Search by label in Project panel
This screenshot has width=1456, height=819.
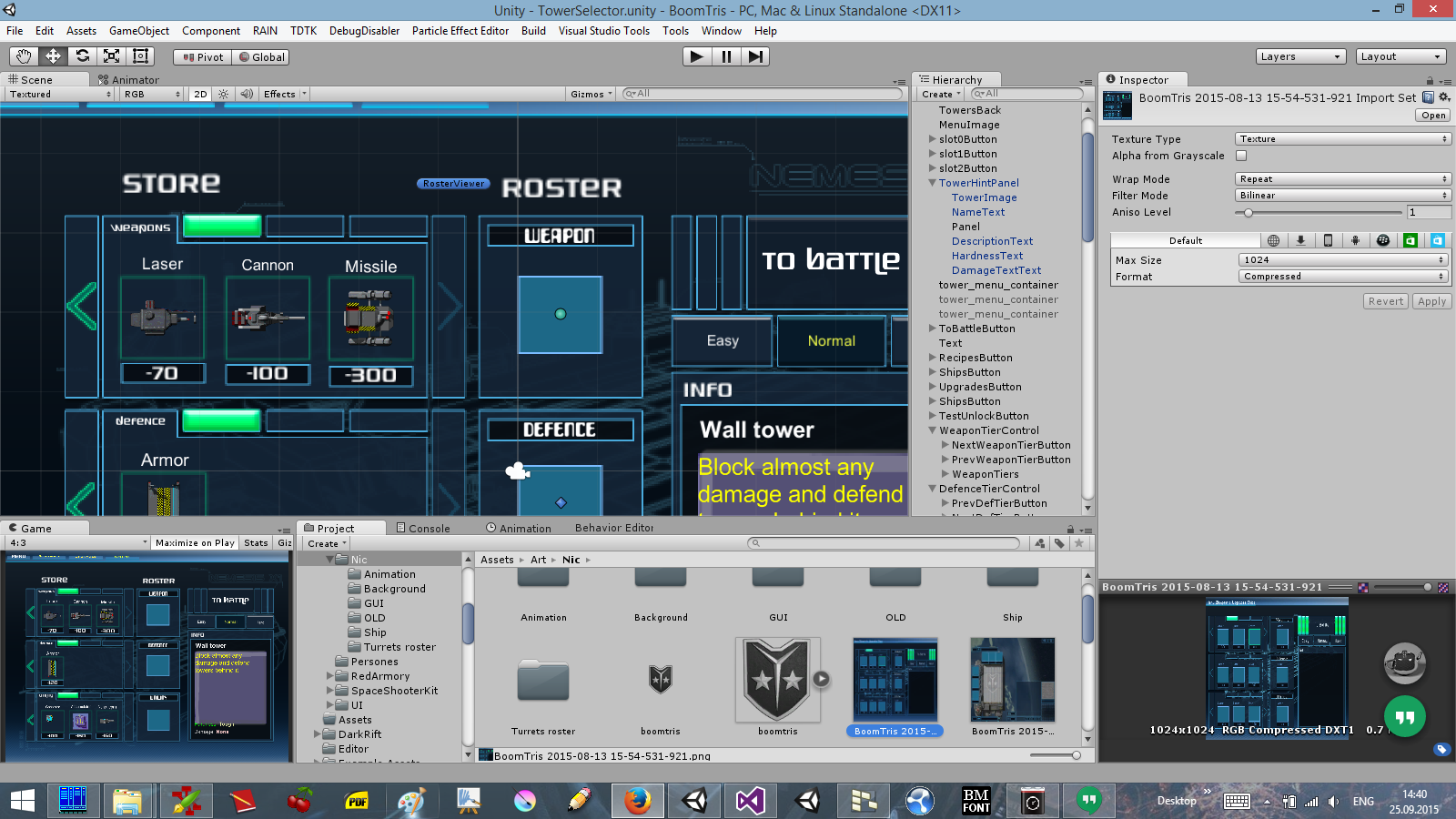tap(1059, 543)
